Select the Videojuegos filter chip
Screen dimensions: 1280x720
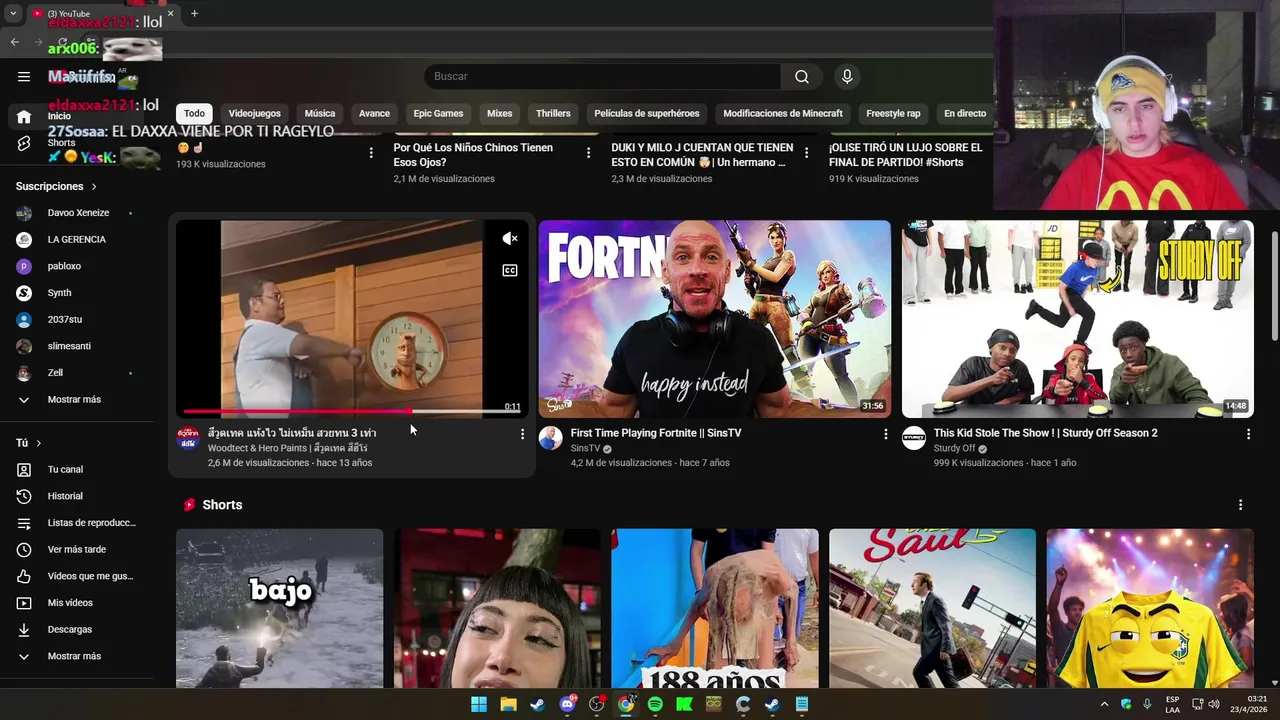tap(254, 113)
